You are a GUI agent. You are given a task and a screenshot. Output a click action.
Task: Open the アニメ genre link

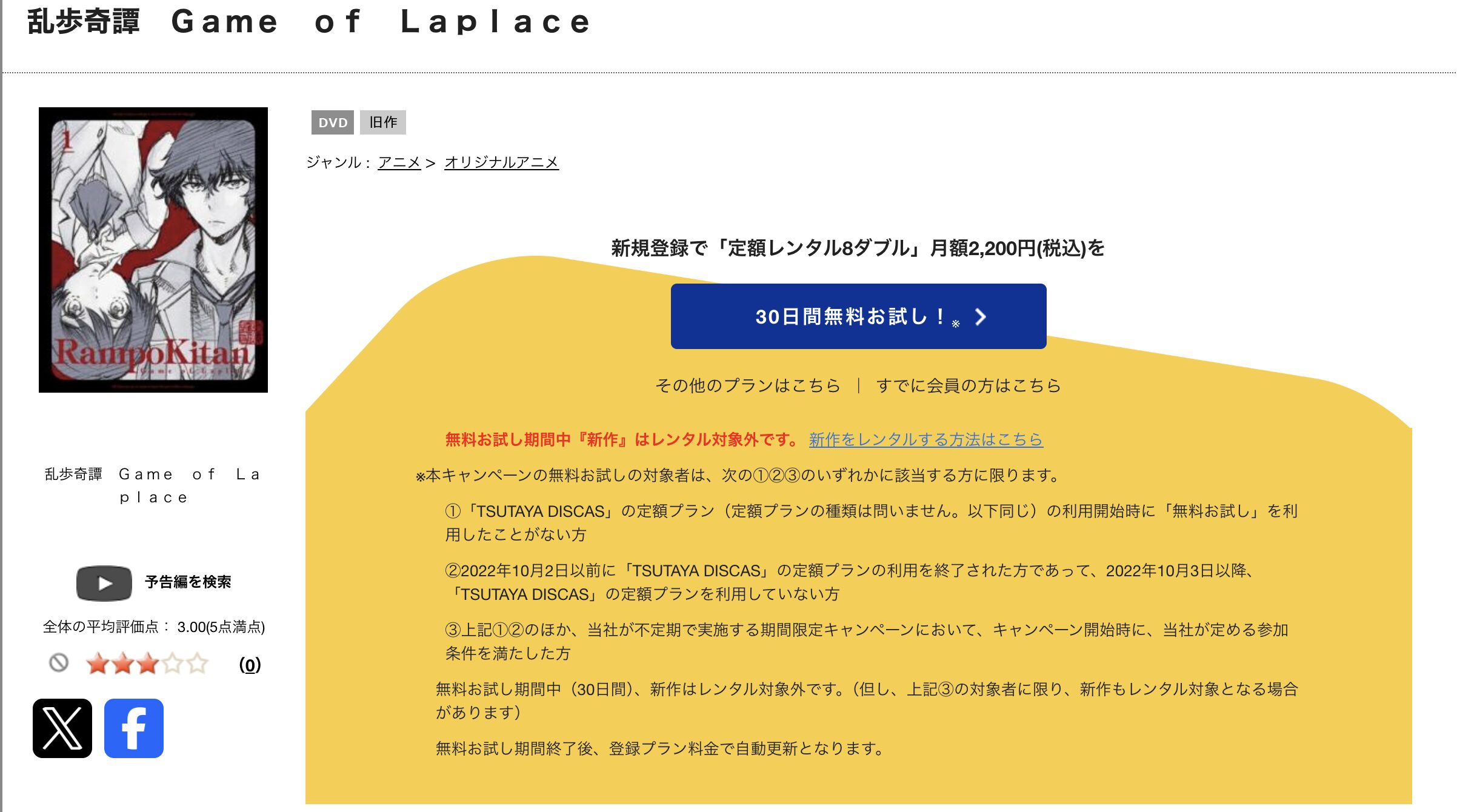click(399, 162)
